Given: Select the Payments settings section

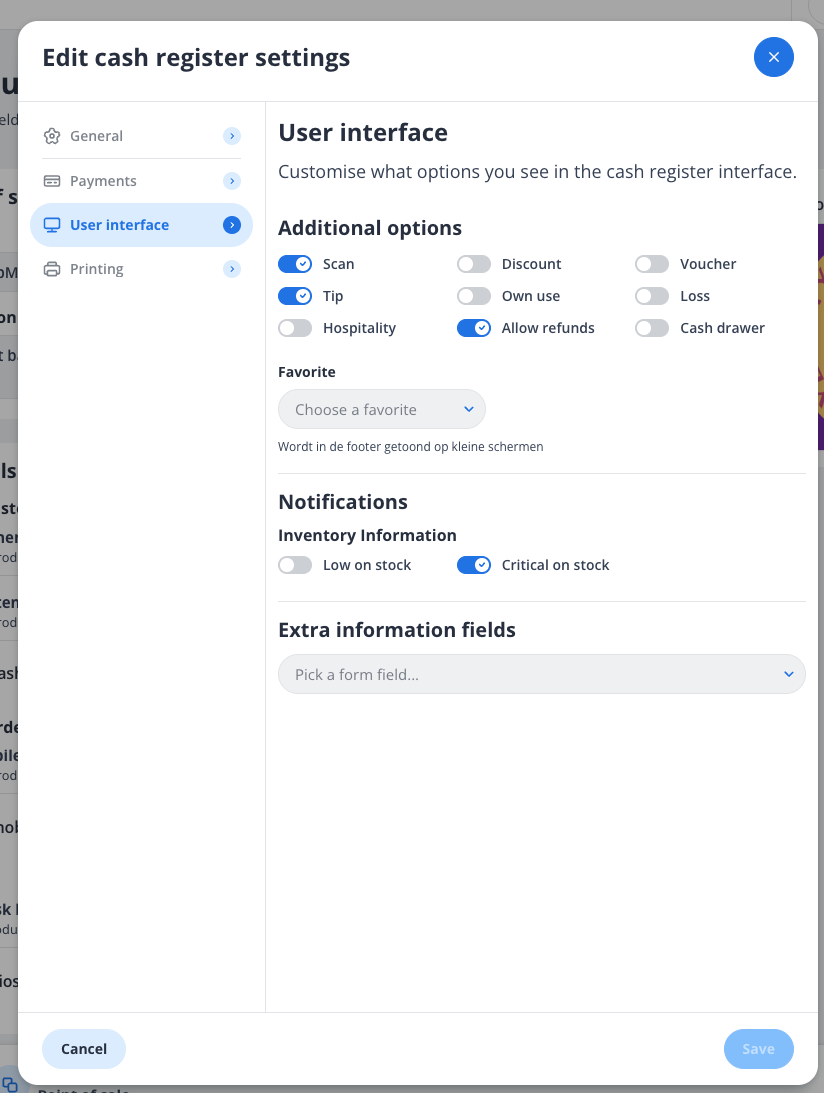Looking at the screenshot, I should click(x=104, y=181).
